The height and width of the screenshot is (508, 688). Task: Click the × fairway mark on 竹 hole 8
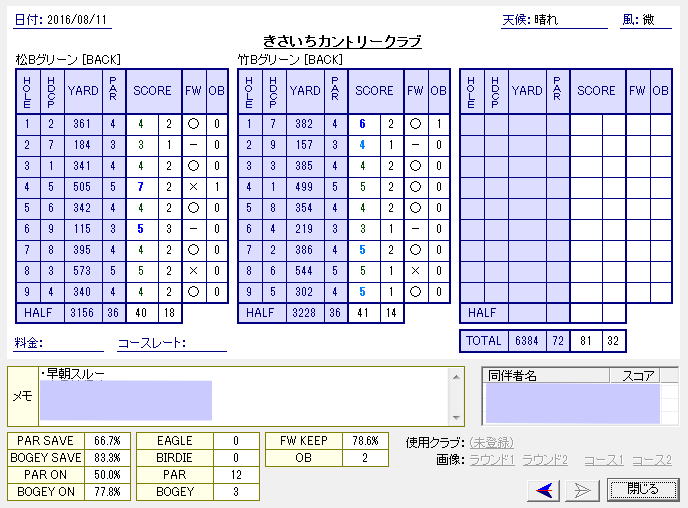(415, 271)
